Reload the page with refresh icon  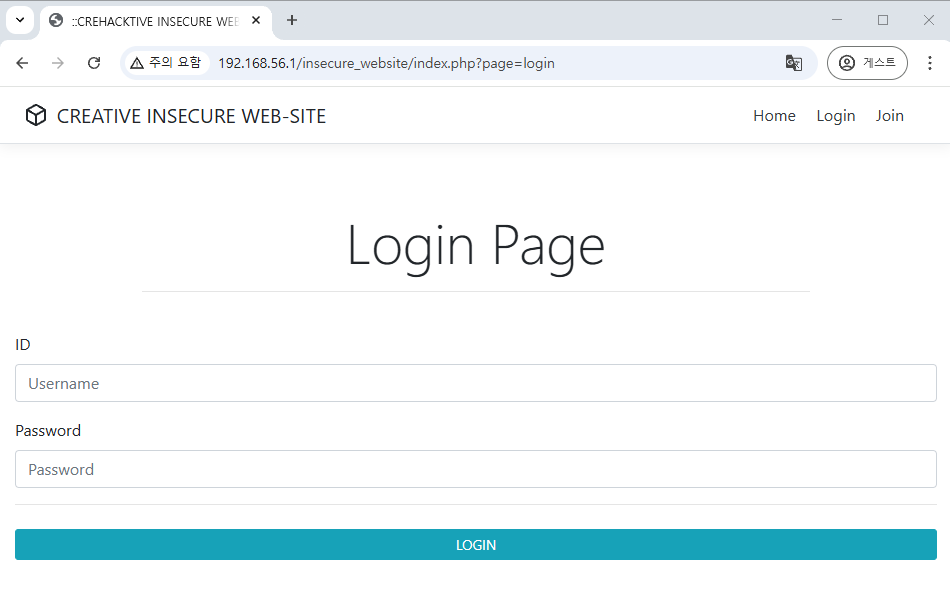(94, 63)
